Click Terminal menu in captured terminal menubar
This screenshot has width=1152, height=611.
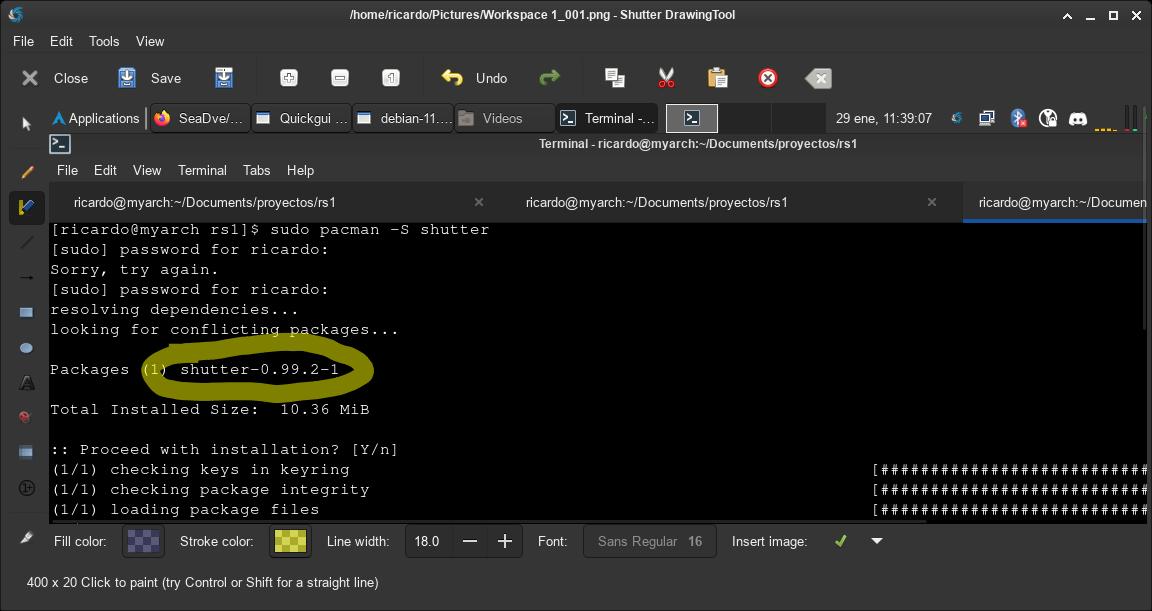point(202,170)
